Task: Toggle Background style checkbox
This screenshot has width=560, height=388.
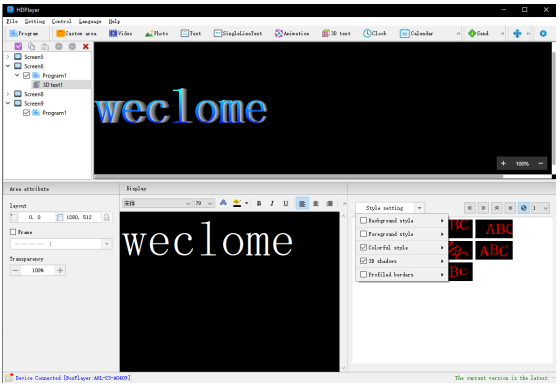Action: tap(364, 220)
